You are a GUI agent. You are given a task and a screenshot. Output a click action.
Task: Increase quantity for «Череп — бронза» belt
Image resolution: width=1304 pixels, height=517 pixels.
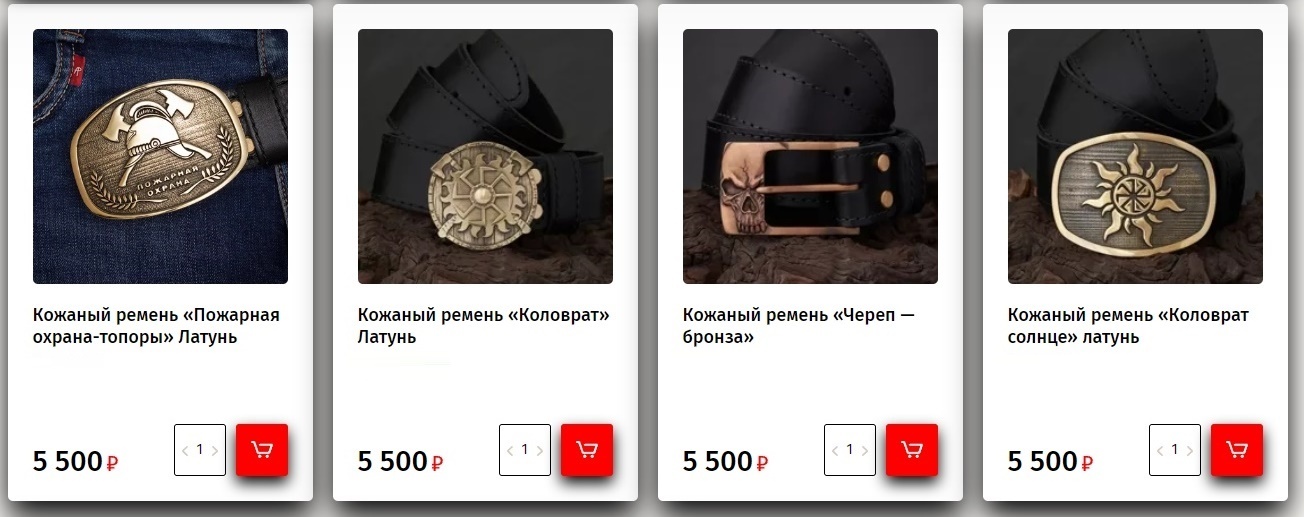(865, 451)
